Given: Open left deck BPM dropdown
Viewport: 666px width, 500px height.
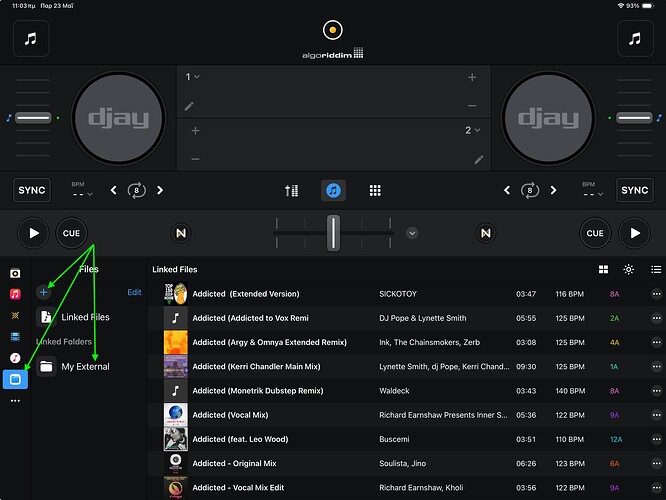Looking at the screenshot, I should (x=82, y=190).
